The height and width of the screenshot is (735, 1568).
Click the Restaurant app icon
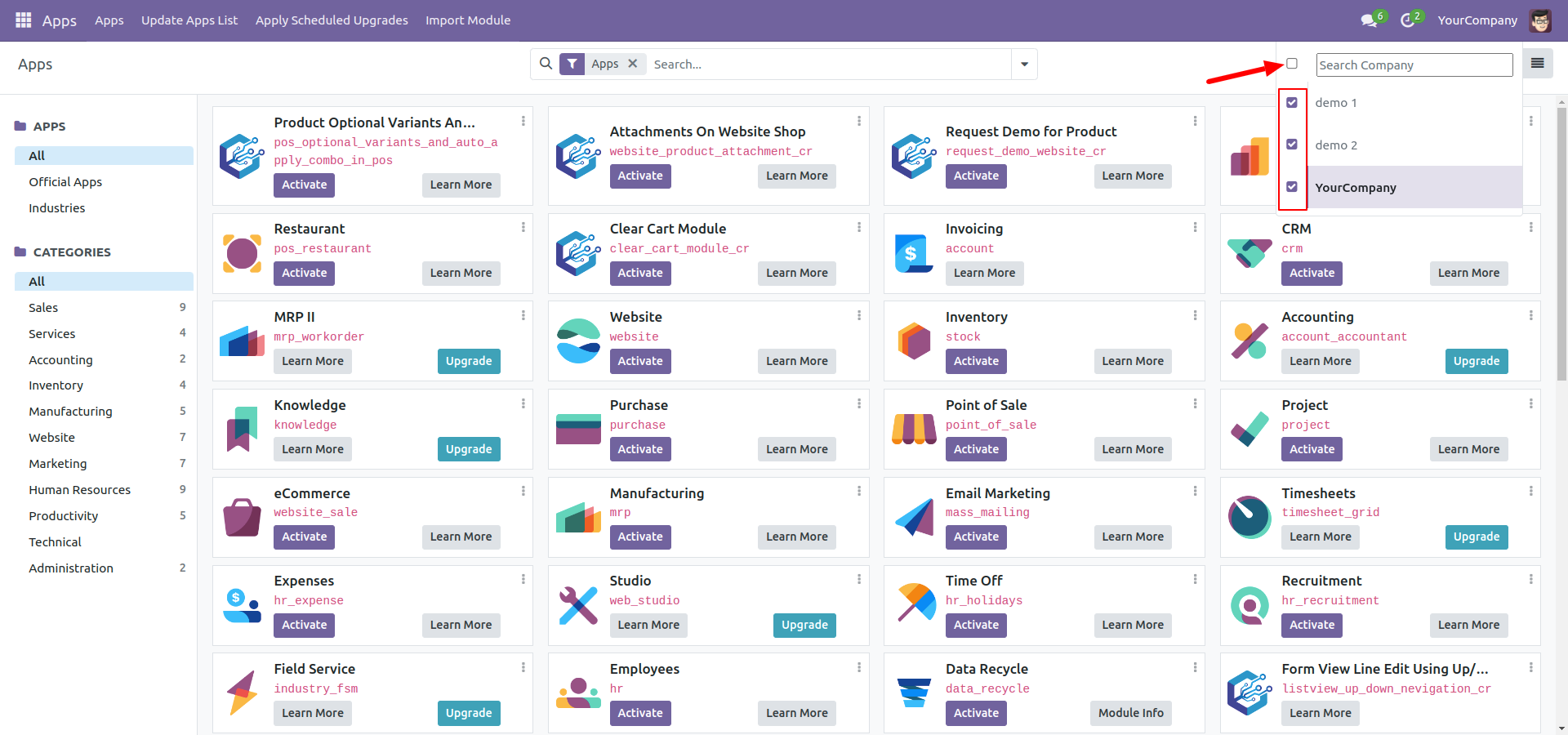point(242,254)
